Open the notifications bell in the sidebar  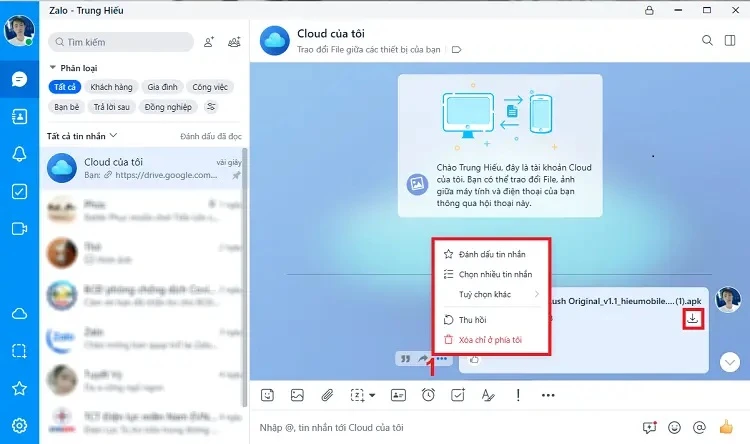pos(18,154)
